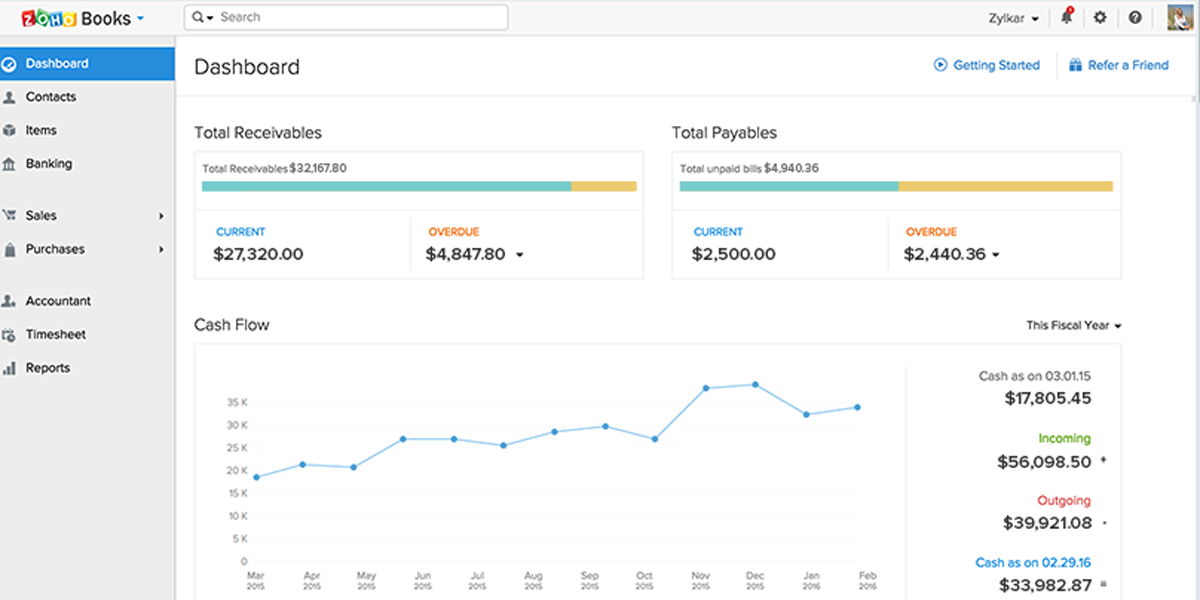Open settings via the gear icon
This screenshot has width=1200, height=600.
1100,18
